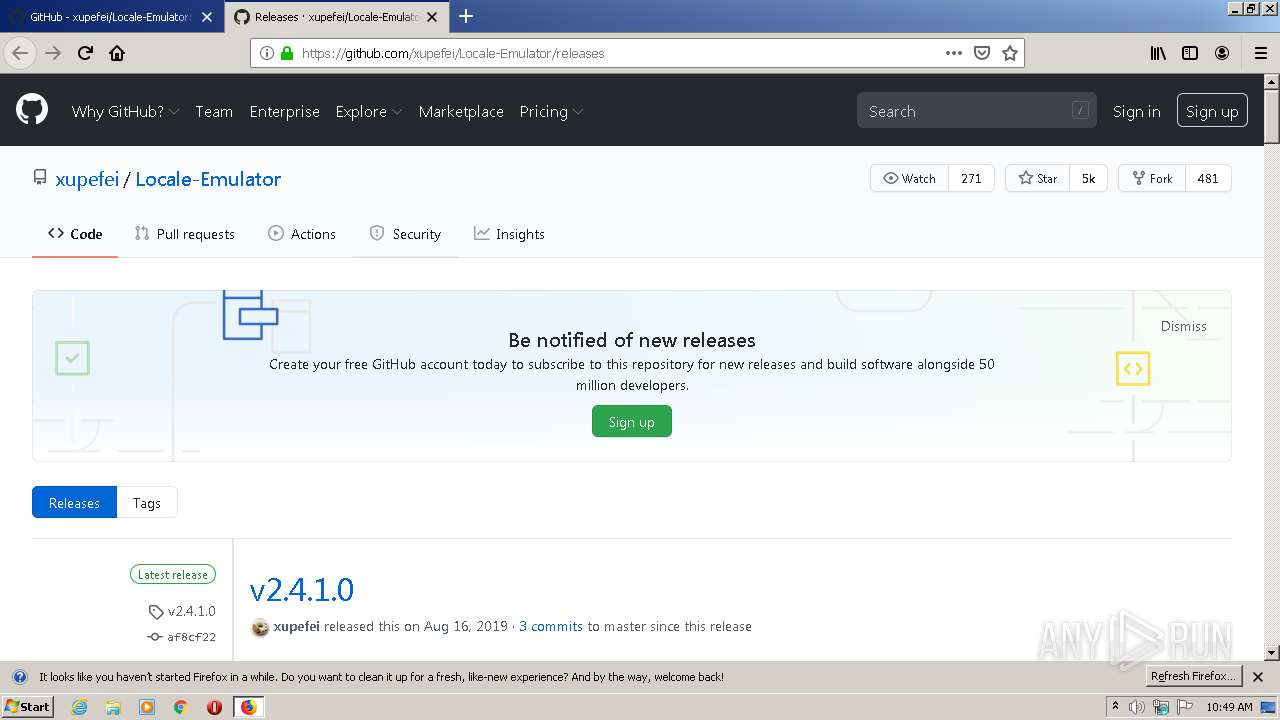1280x720 pixels.
Task: Reload the page with the refresh icon
Action: coord(85,53)
